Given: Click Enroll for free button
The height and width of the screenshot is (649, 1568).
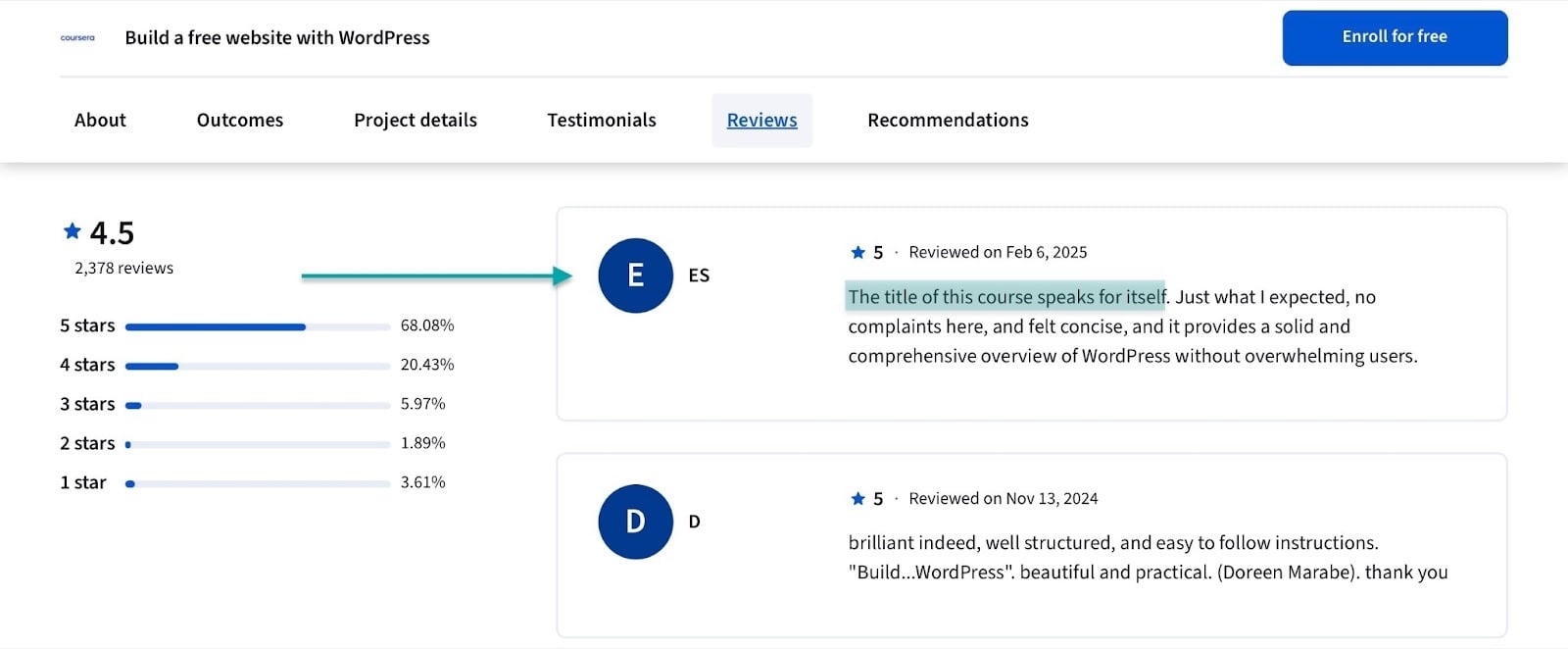Looking at the screenshot, I should tap(1395, 37).
